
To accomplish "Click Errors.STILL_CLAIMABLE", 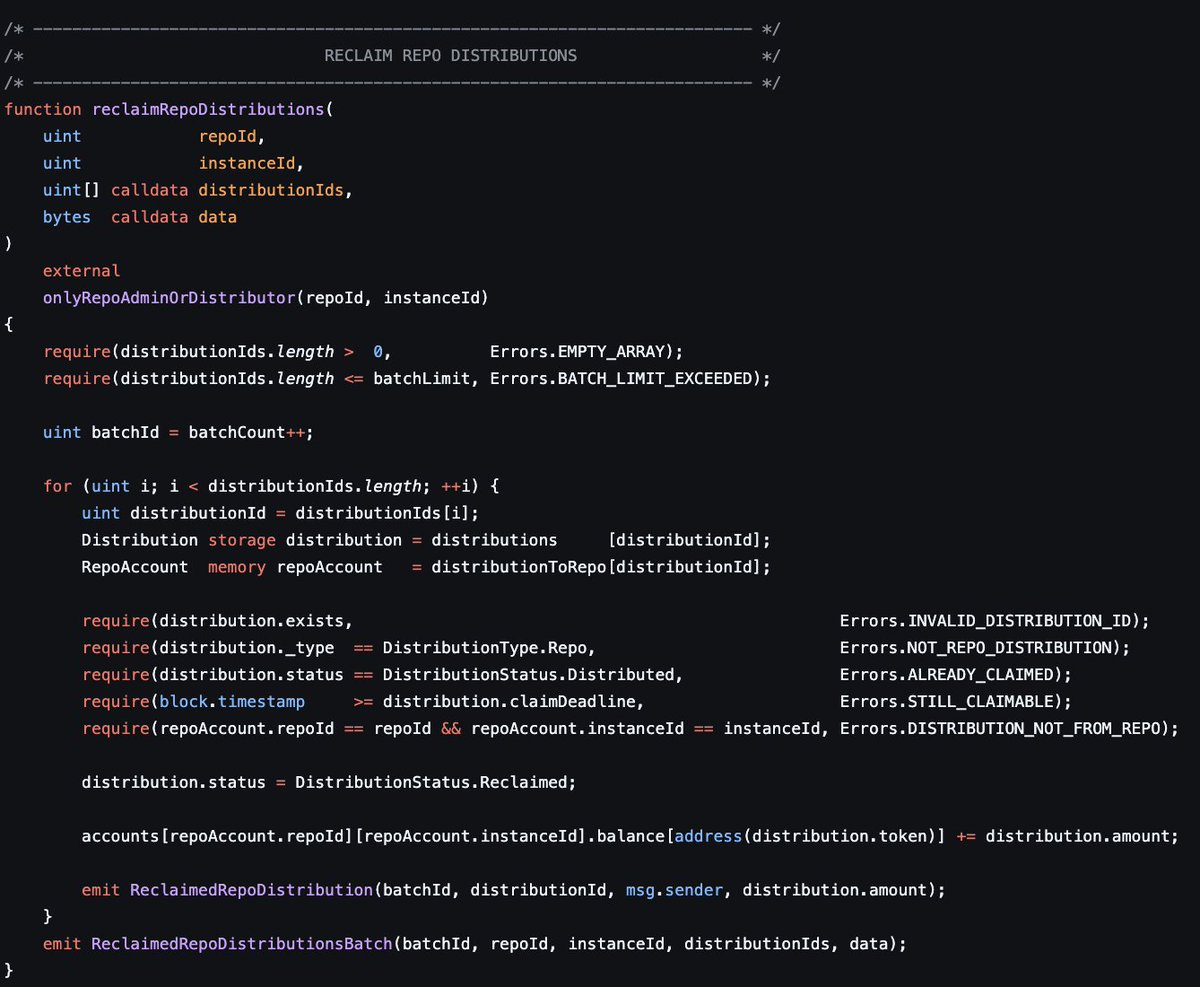I will tap(947, 703).
